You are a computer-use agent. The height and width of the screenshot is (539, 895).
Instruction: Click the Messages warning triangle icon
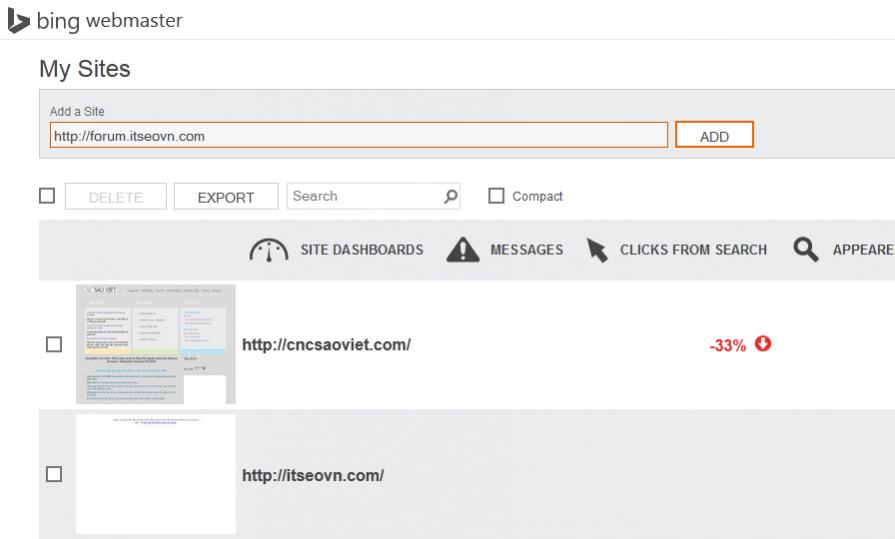tap(461, 250)
